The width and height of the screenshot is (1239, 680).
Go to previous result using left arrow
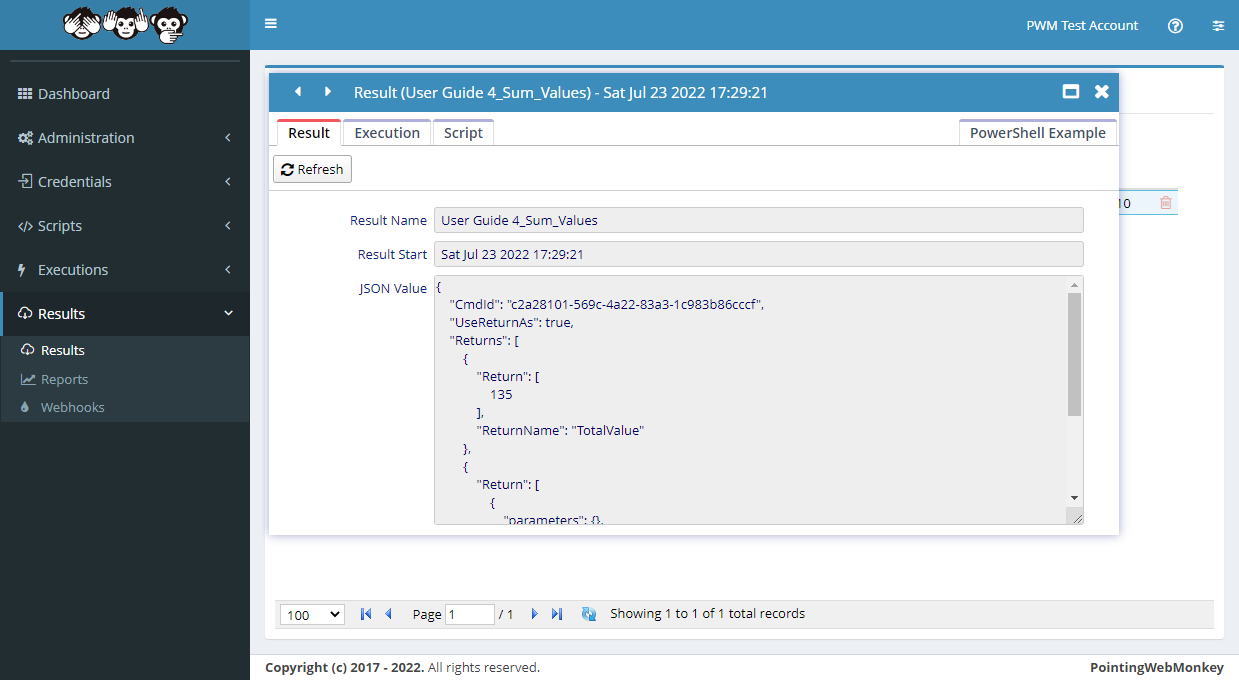[x=297, y=92]
